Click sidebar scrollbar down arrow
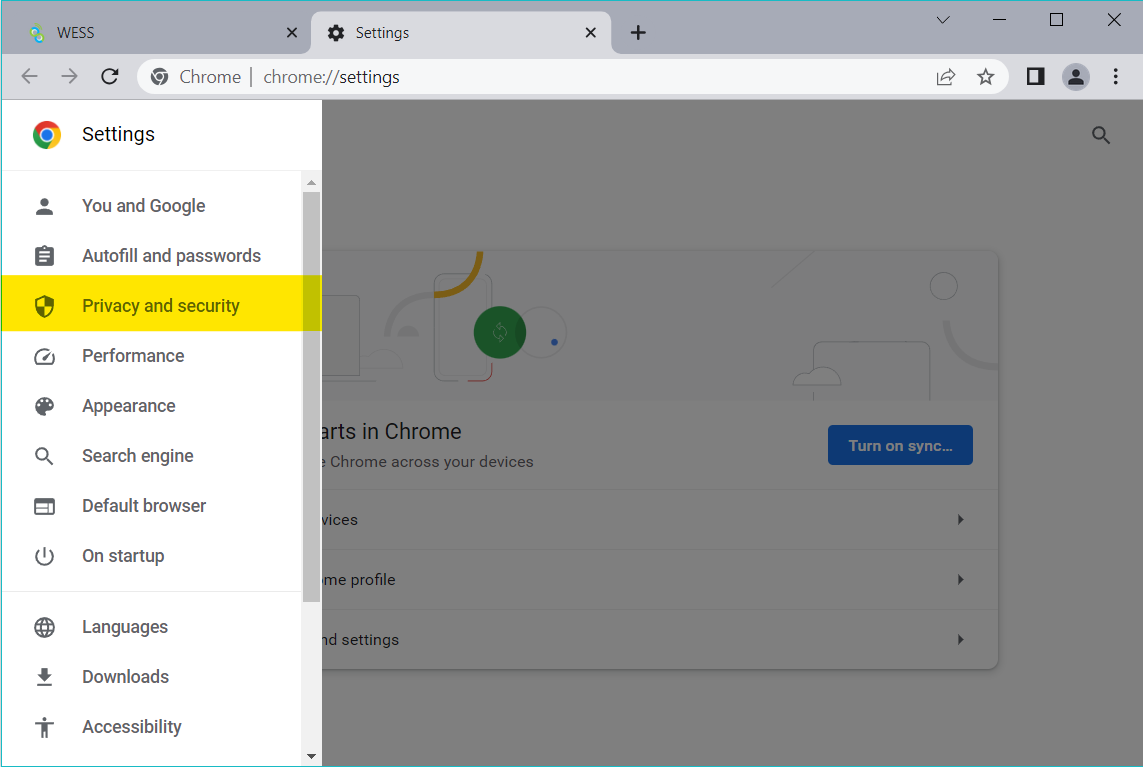This screenshot has height=767, width=1143. point(311,756)
